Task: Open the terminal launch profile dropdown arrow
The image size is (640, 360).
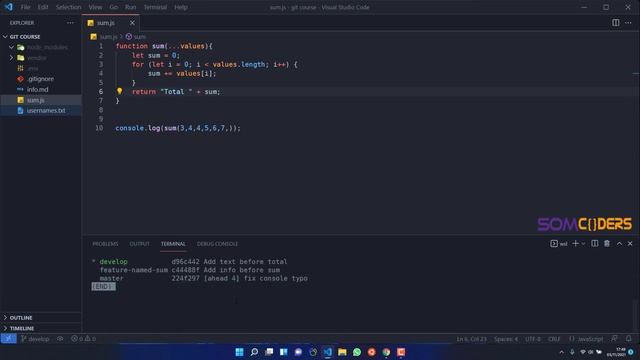Action: (x=583, y=244)
